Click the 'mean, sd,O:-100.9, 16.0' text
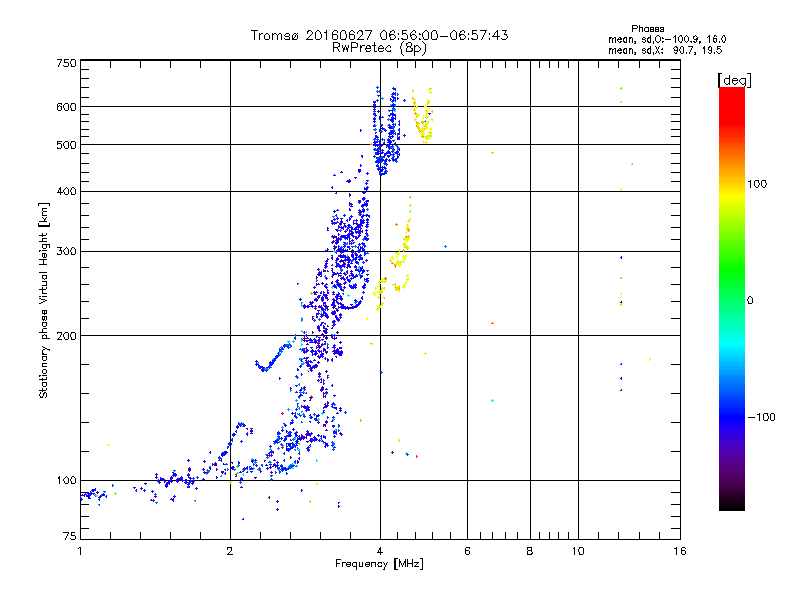This screenshot has height=600, width=800. click(x=667, y=39)
